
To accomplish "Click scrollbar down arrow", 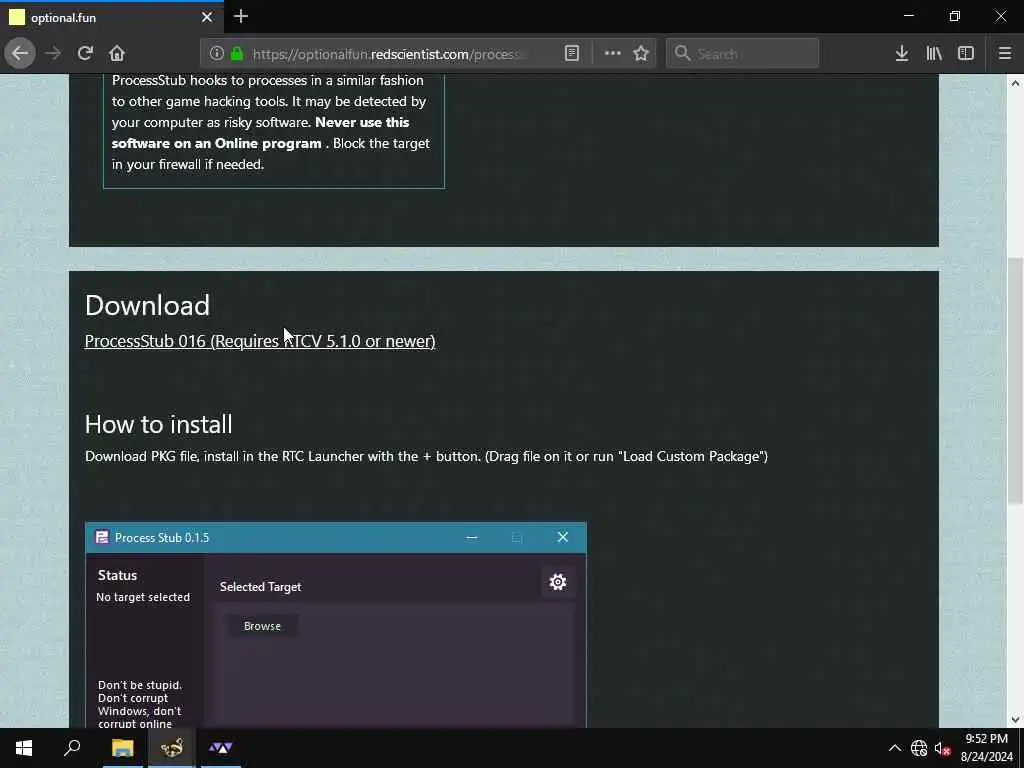I will [1015, 720].
